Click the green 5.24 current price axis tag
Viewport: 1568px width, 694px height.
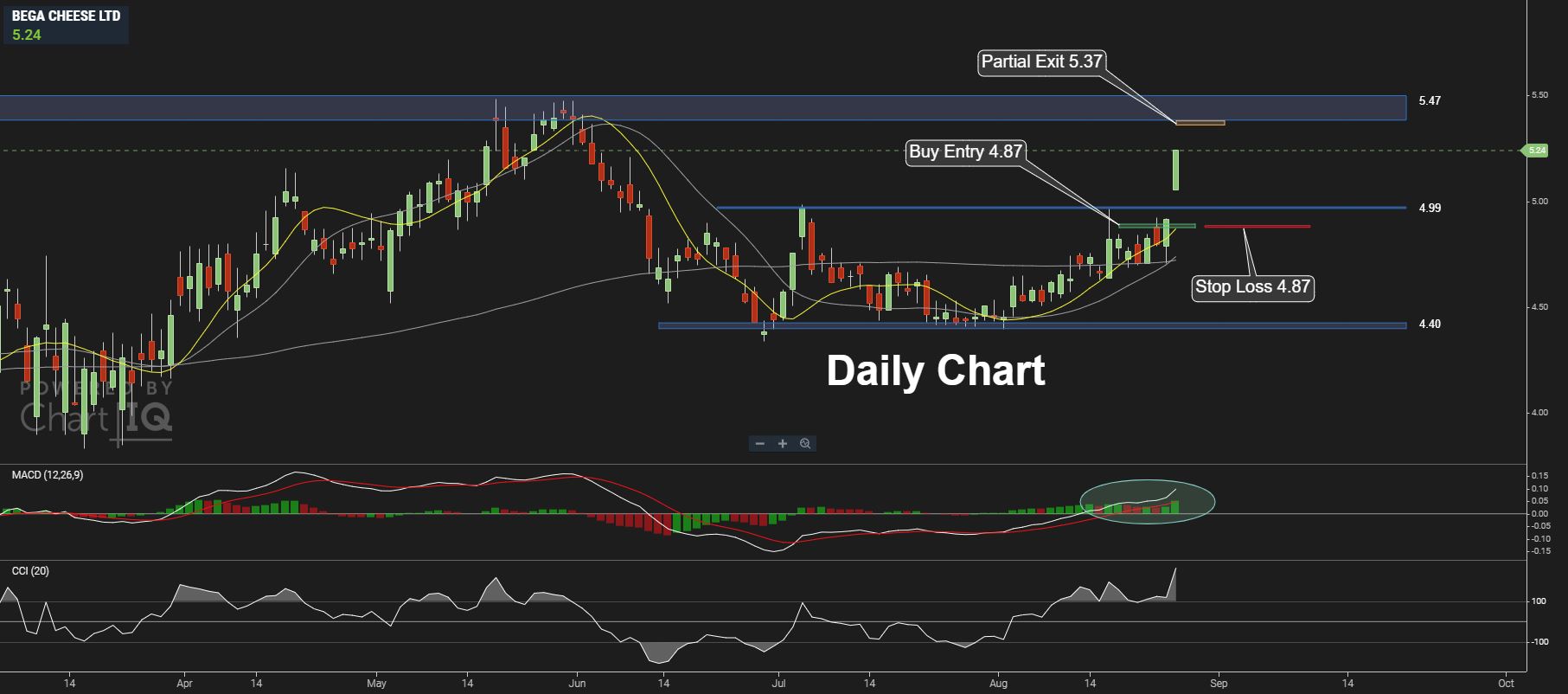tap(1535, 151)
